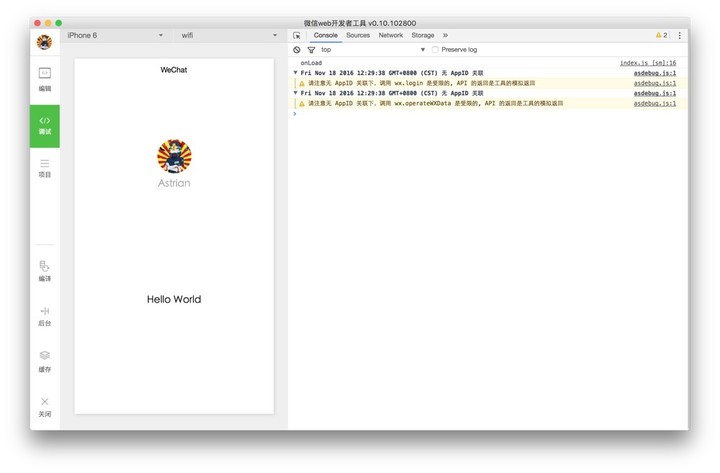Collapse the first 'Fri Nov 18' log group

coord(295,73)
